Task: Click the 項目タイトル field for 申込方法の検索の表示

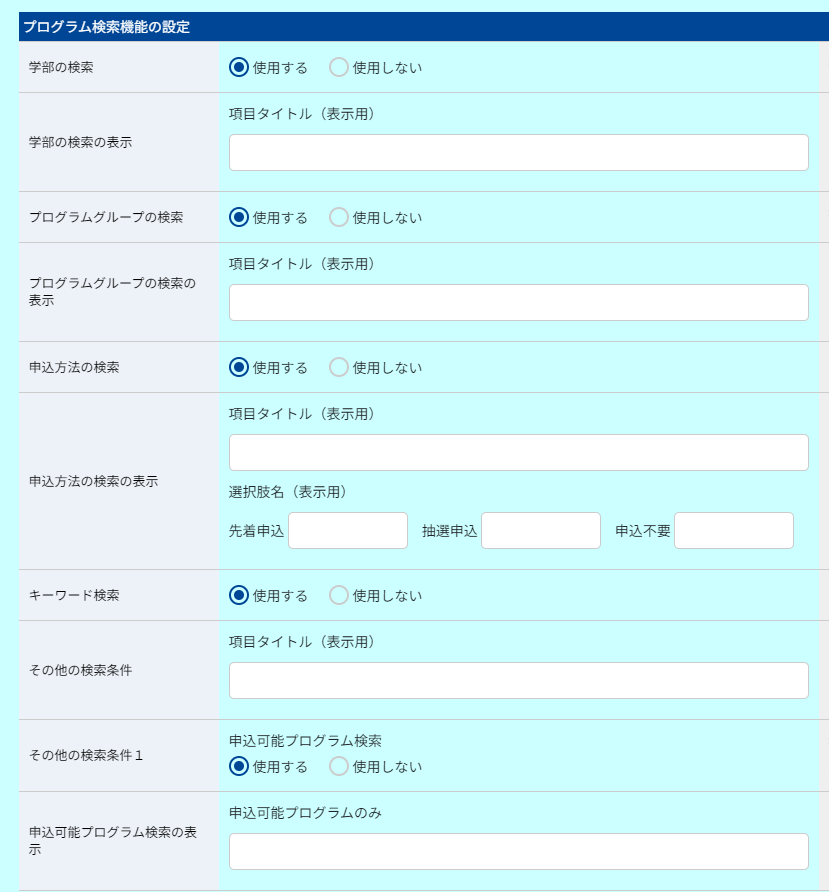Action: 518,453
